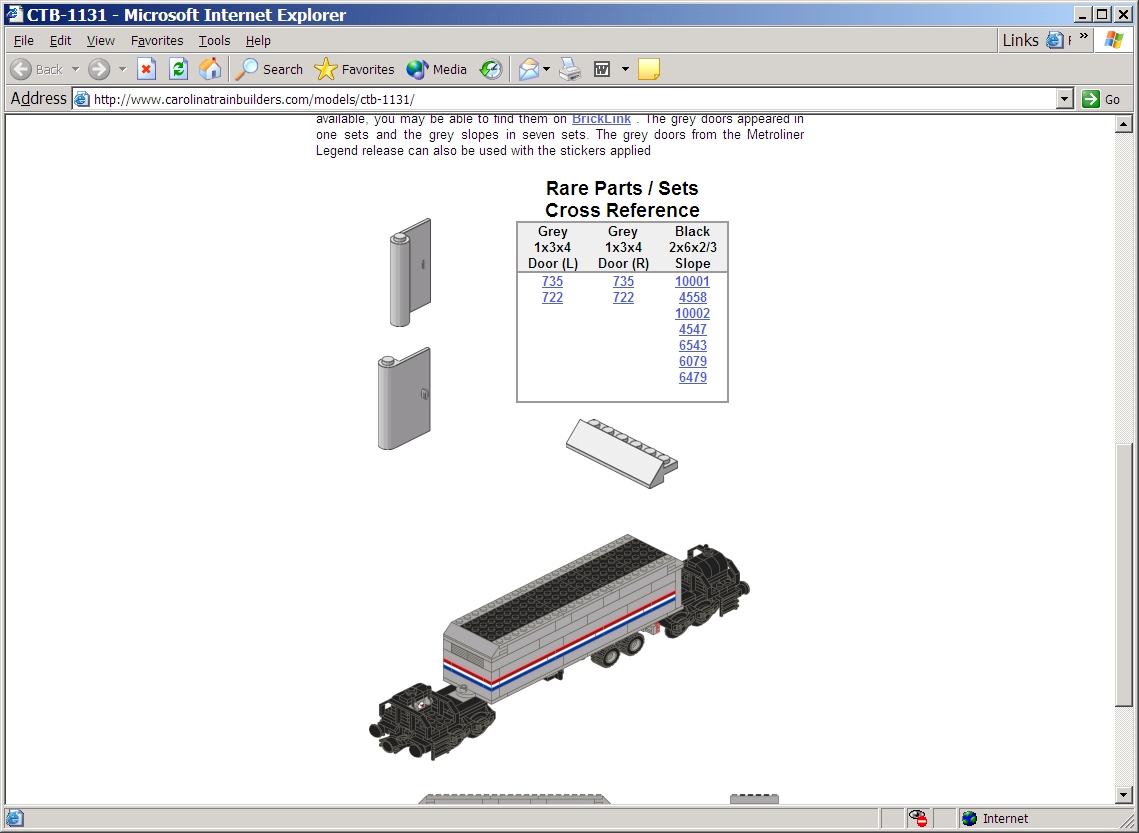The width and height of the screenshot is (1139, 833).
Task: Open the Help menu
Action: 258,41
